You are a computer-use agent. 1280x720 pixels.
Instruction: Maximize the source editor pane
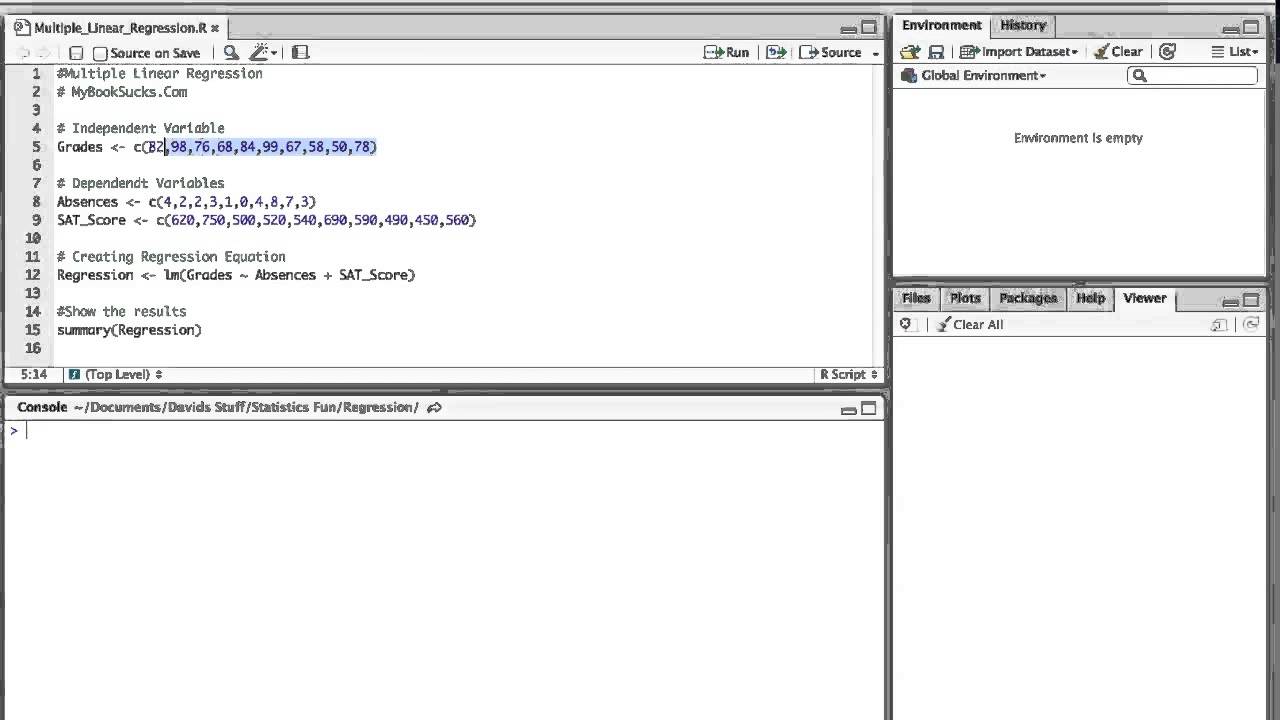point(869,28)
